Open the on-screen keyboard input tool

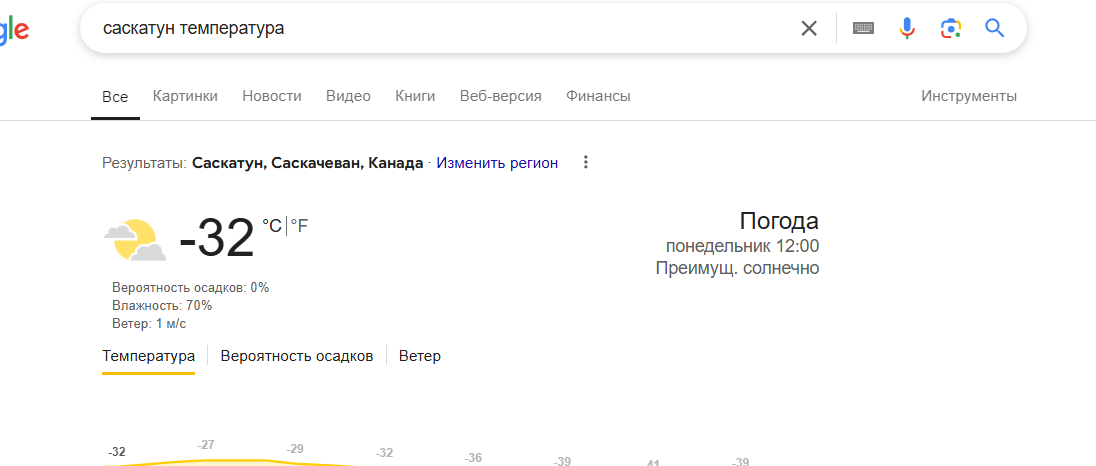863,28
